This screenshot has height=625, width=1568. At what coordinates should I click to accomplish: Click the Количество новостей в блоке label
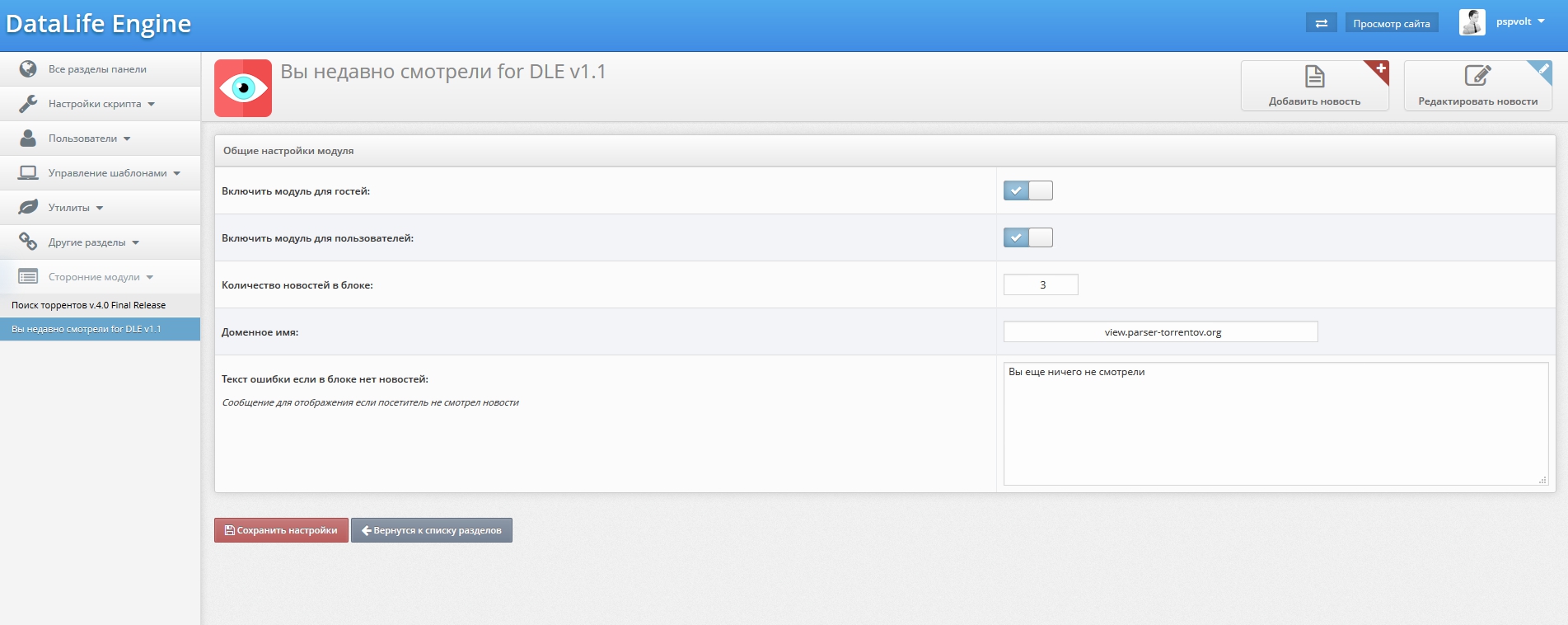[297, 285]
